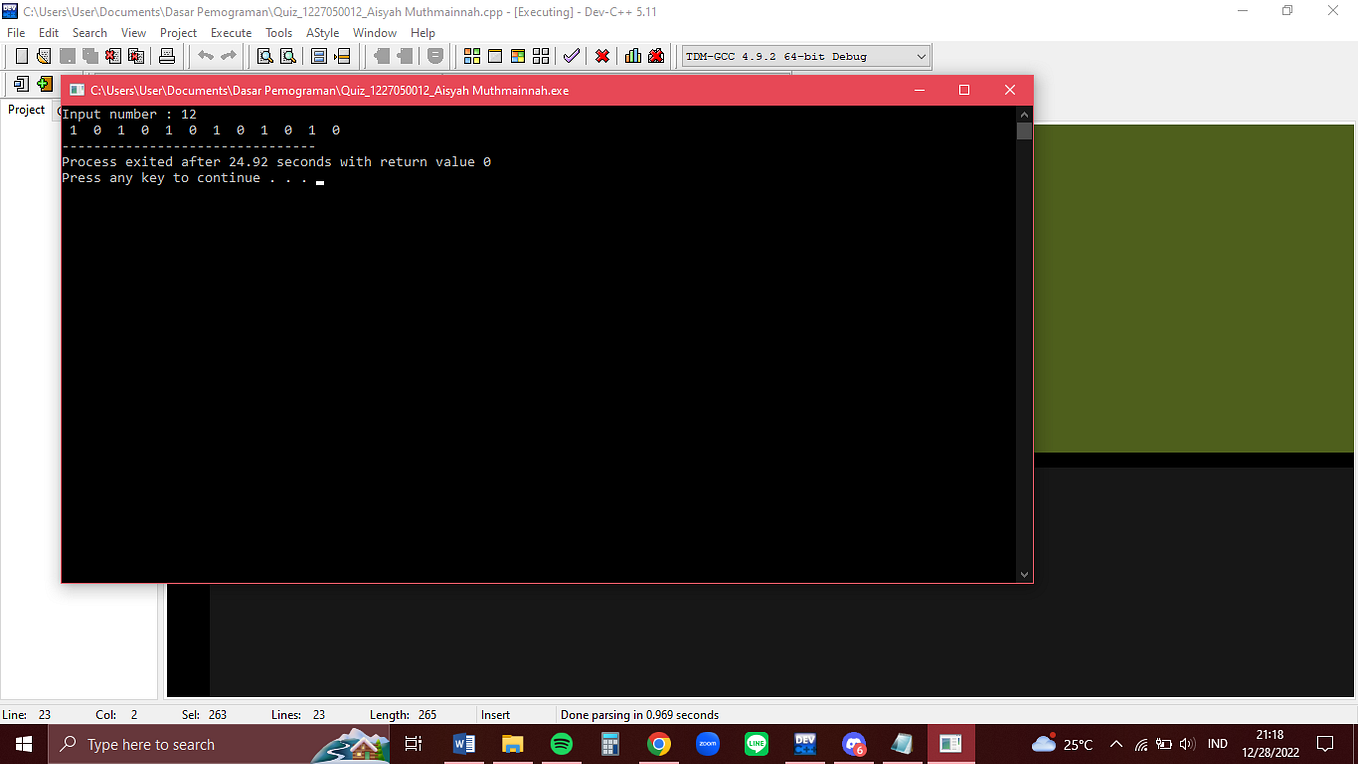1358x764 pixels.
Task: Expand hidden icons in the system tray
Action: click(1115, 744)
